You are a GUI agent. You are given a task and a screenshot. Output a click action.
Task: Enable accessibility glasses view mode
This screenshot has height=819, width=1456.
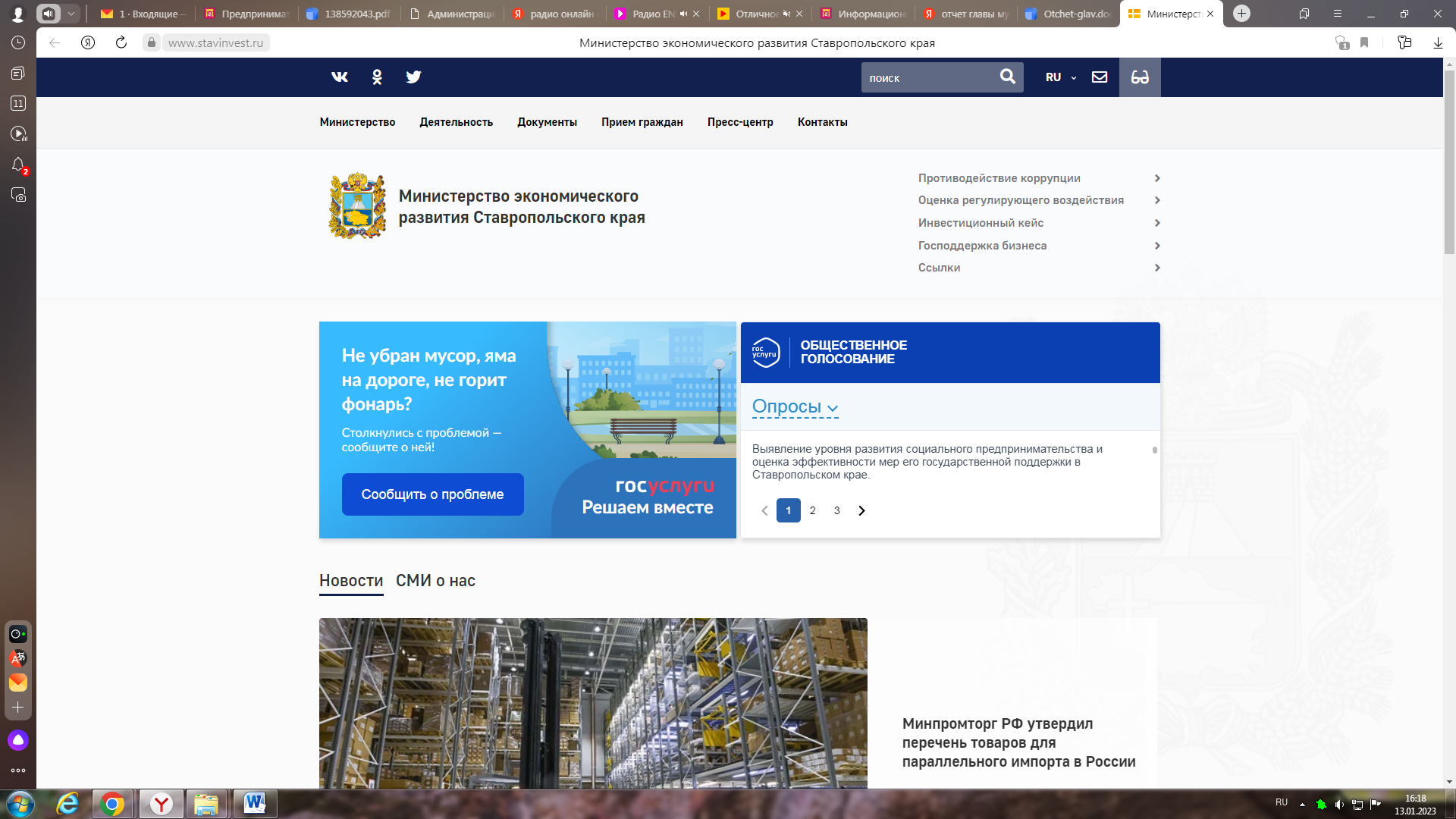coord(1140,77)
